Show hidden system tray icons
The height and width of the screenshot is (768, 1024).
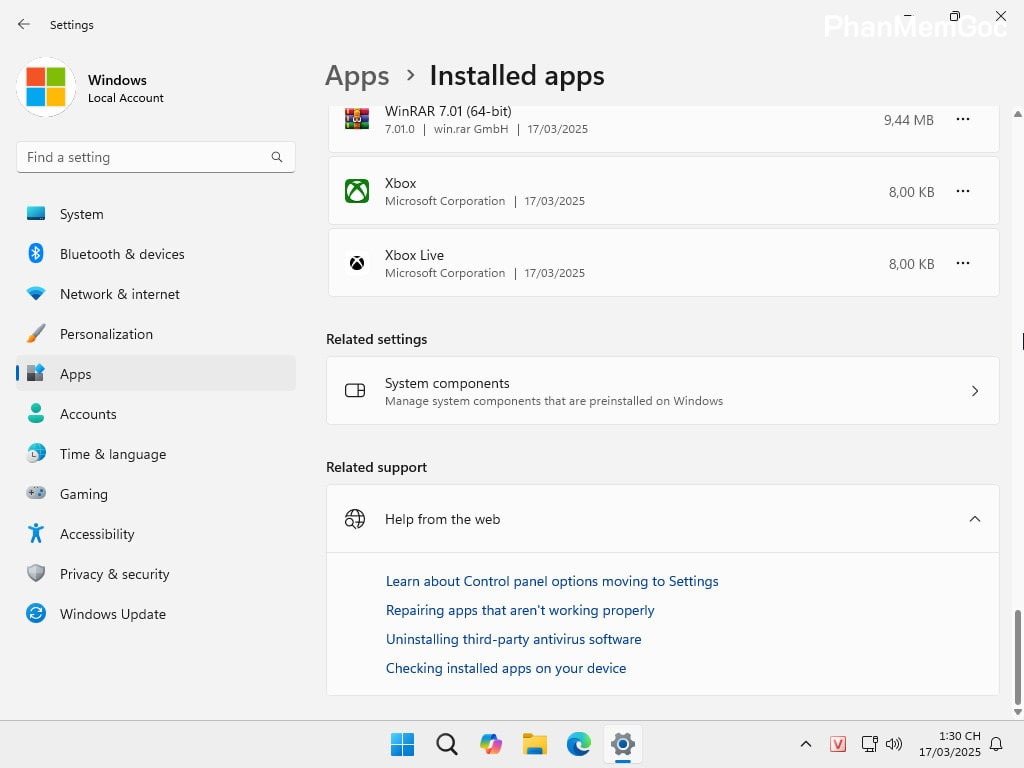coord(805,744)
